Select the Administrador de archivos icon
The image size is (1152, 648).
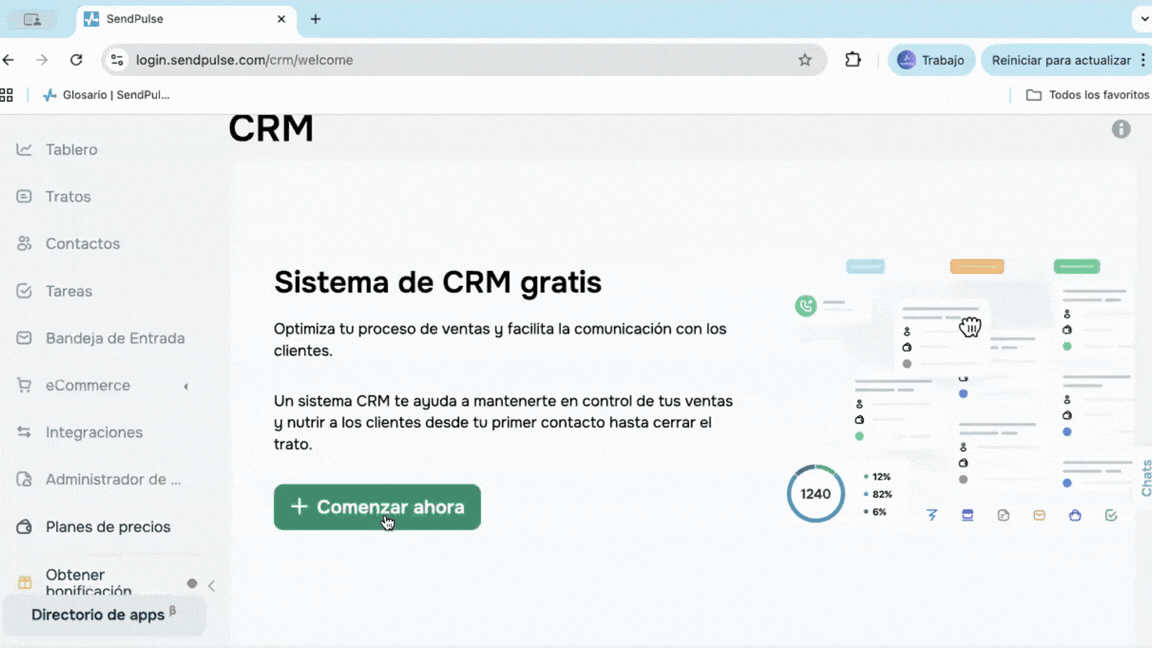coord(22,479)
